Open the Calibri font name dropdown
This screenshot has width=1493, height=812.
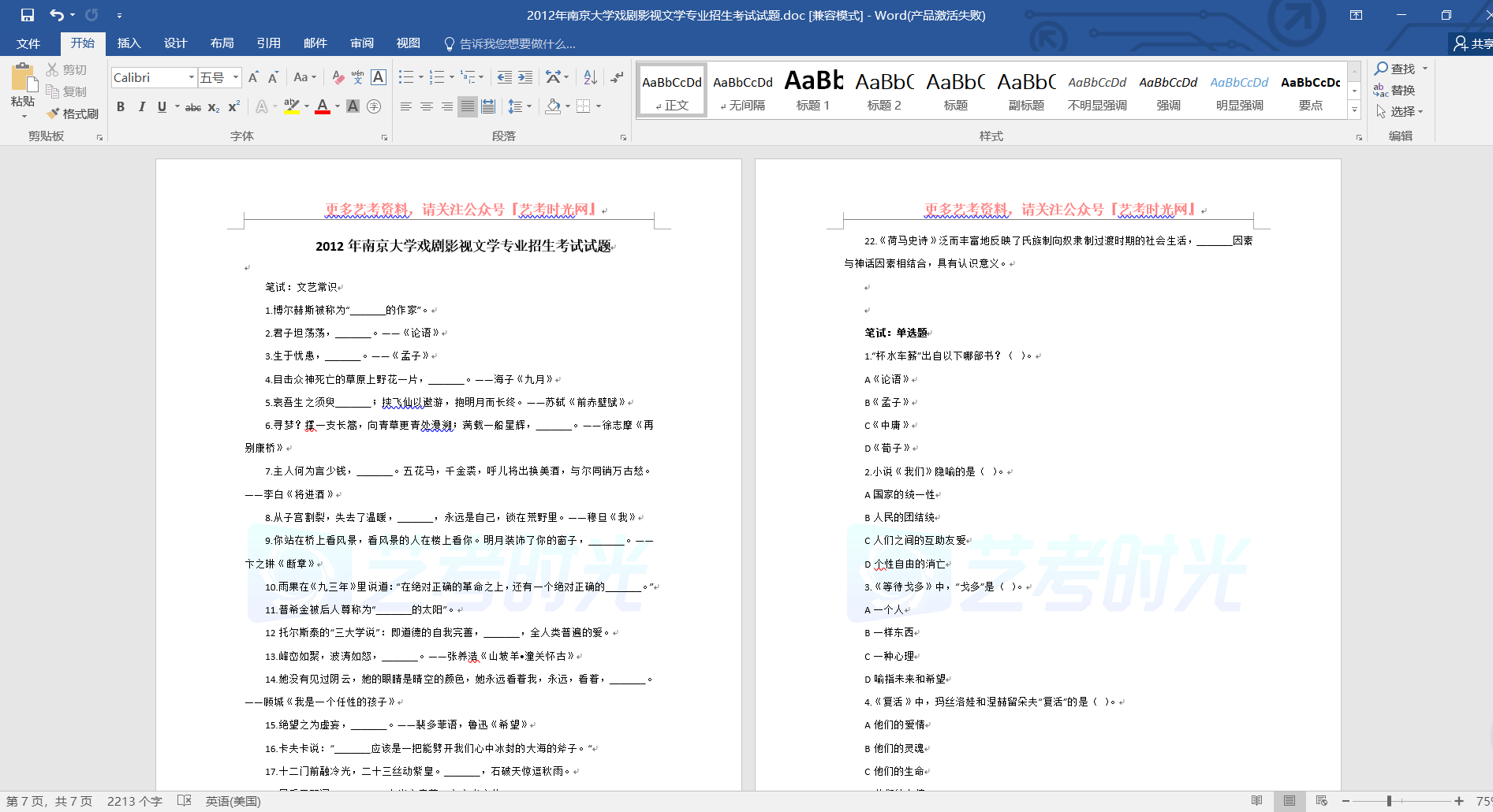click(191, 77)
